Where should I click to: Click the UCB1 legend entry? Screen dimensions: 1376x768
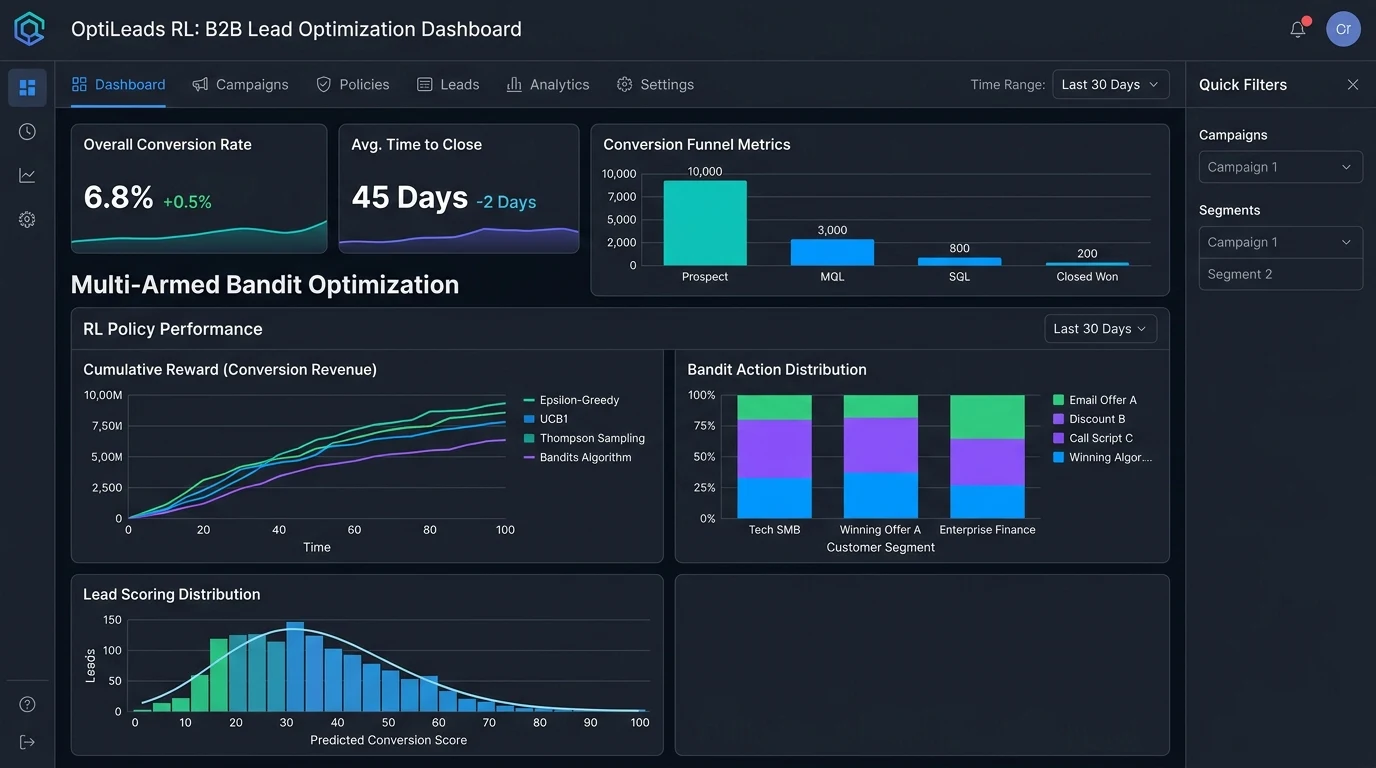coord(546,419)
